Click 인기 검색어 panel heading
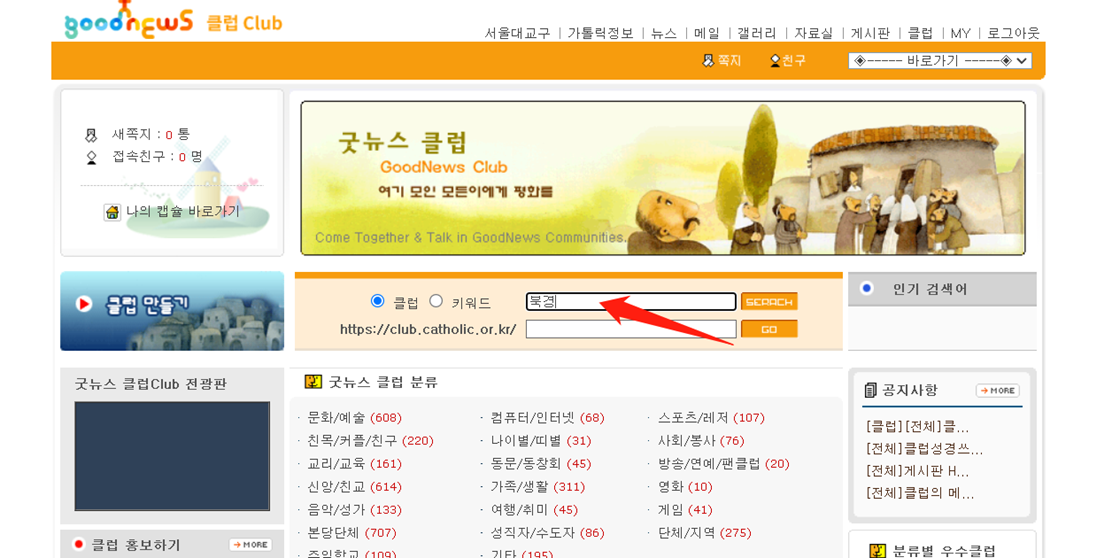Image resolution: width=1112 pixels, height=558 pixels. click(x=929, y=289)
